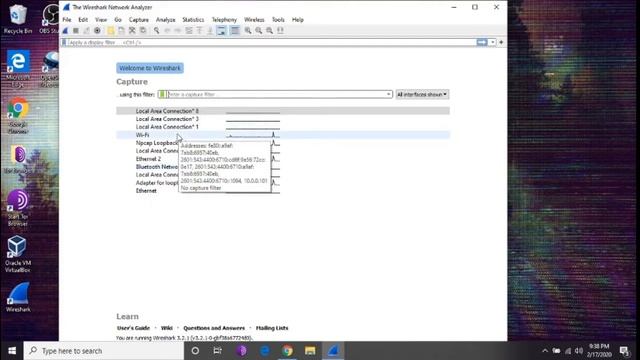The width and height of the screenshot is (640, 360).
Task: Jump to last packet icon
Action: point(210,31)
